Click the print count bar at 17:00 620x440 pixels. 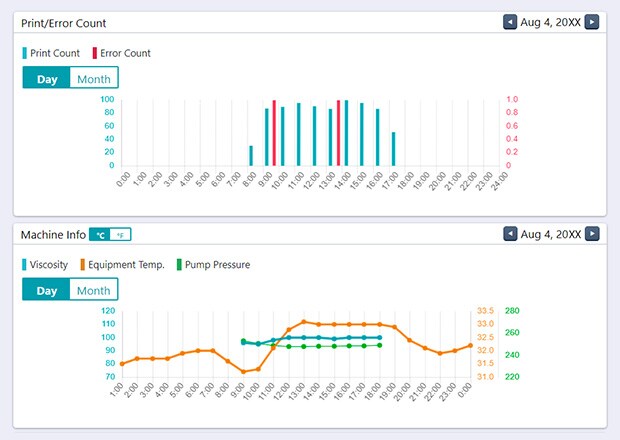click(x=394, y=149)
